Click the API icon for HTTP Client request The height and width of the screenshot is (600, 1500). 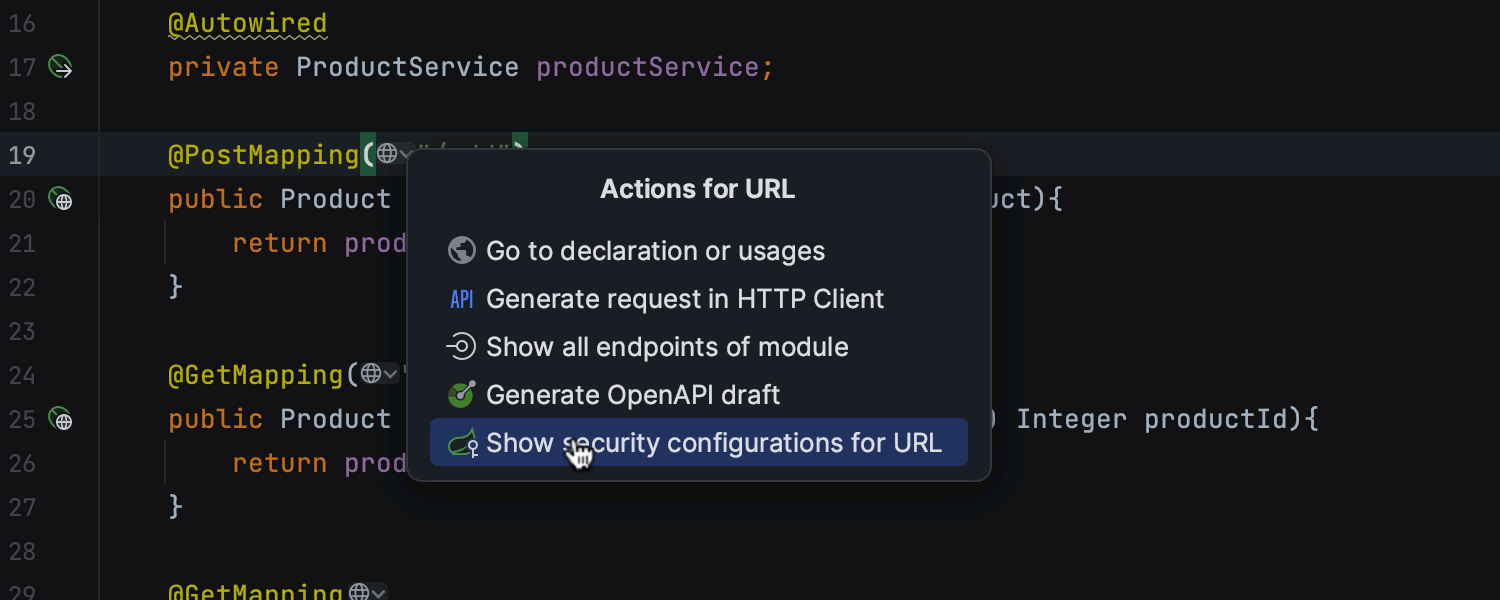click(461, 299)
